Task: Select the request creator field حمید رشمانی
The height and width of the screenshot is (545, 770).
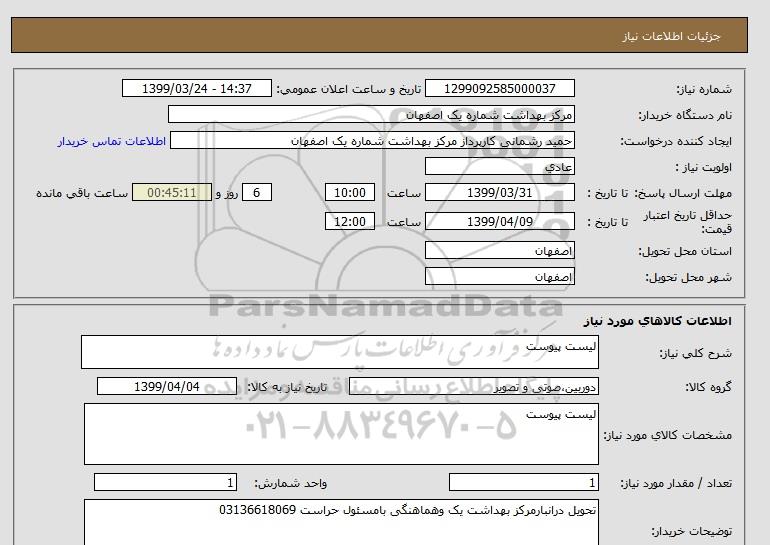Action: 372,140
